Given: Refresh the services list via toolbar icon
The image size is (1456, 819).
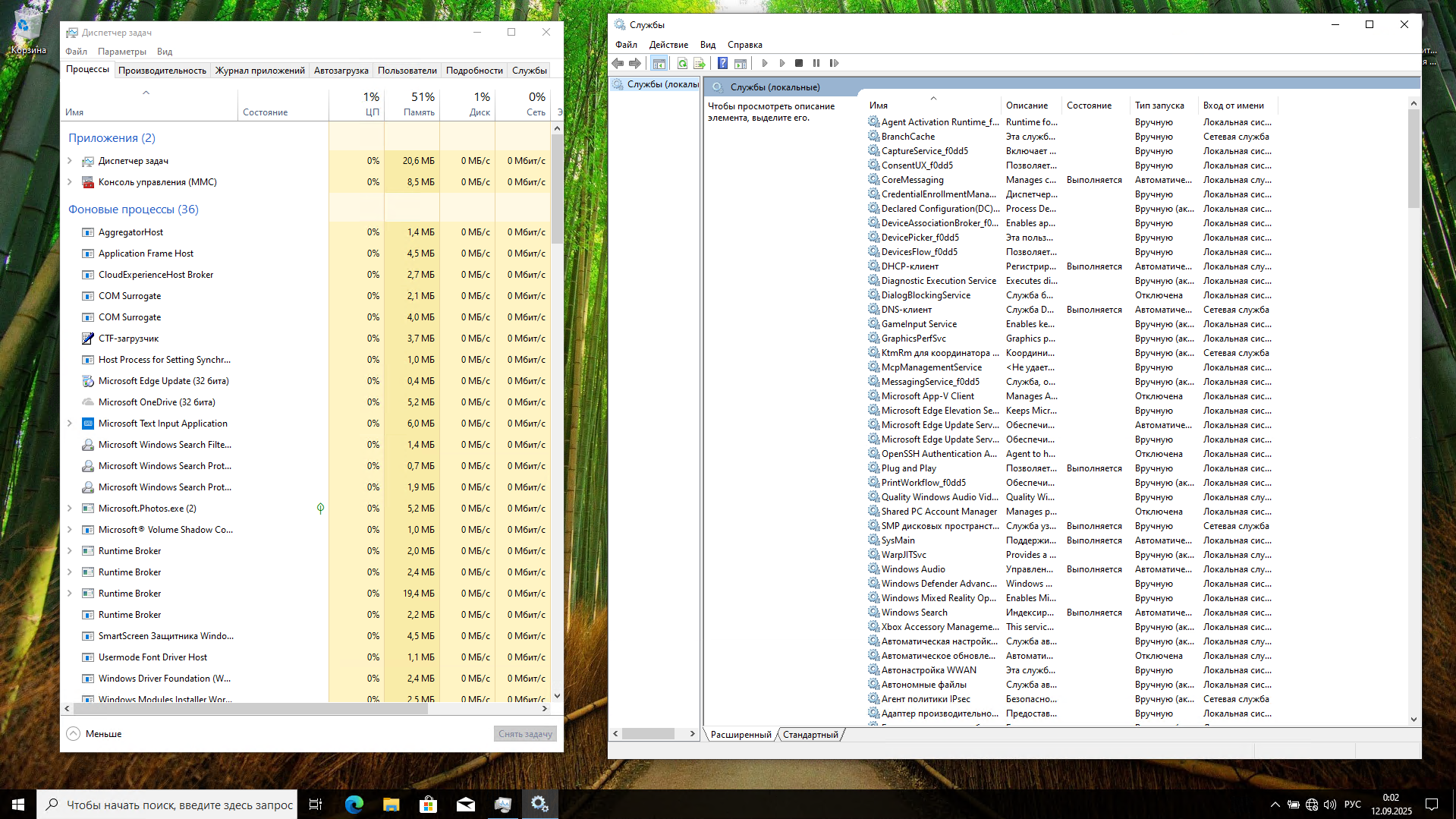Looking at the screenshot, I should click(682, 63).
